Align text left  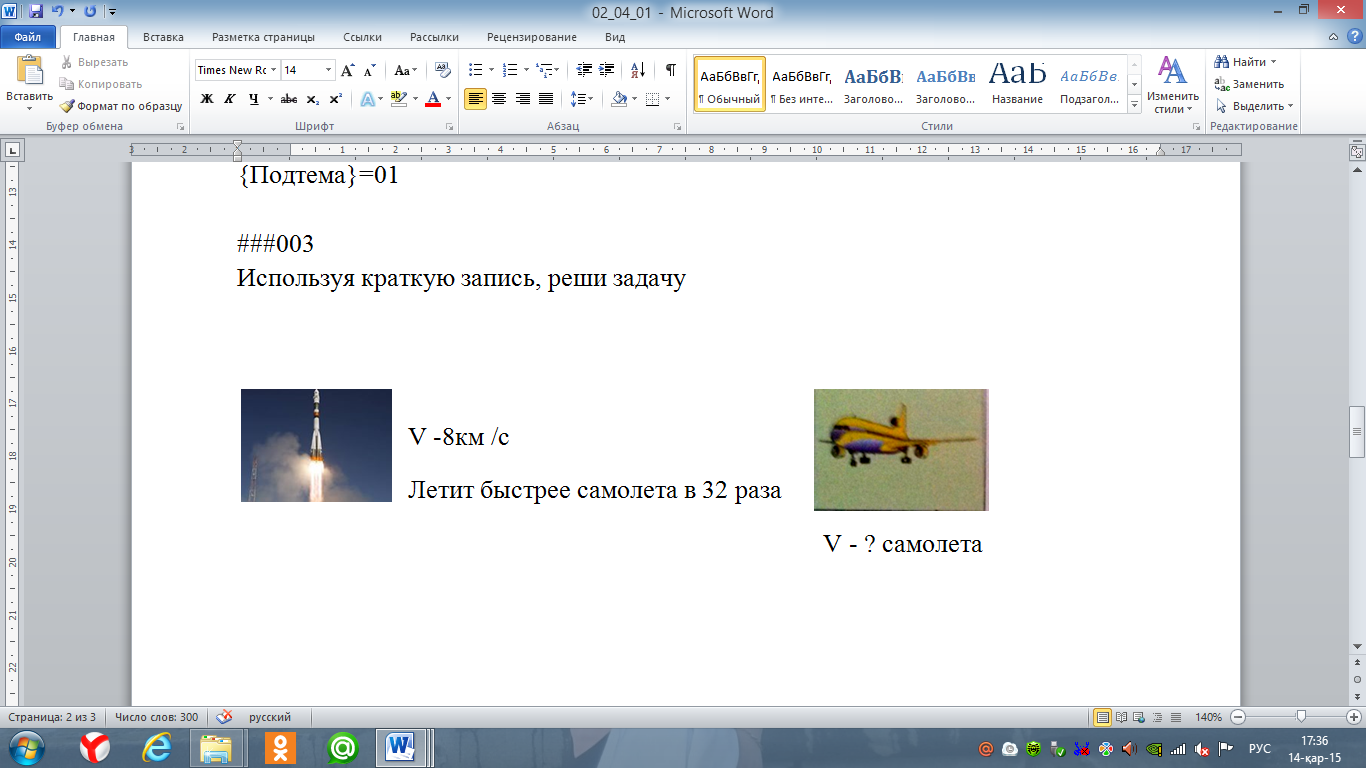[475, 98]
